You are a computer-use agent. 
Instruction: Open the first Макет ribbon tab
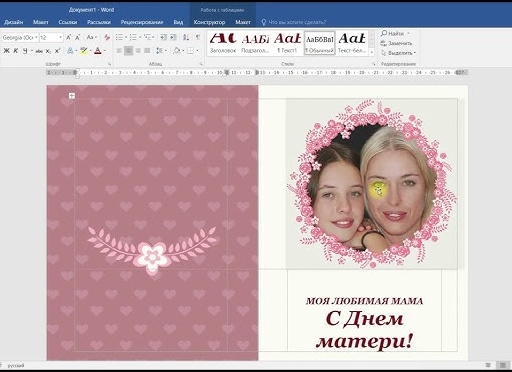(x=41, y=22)
